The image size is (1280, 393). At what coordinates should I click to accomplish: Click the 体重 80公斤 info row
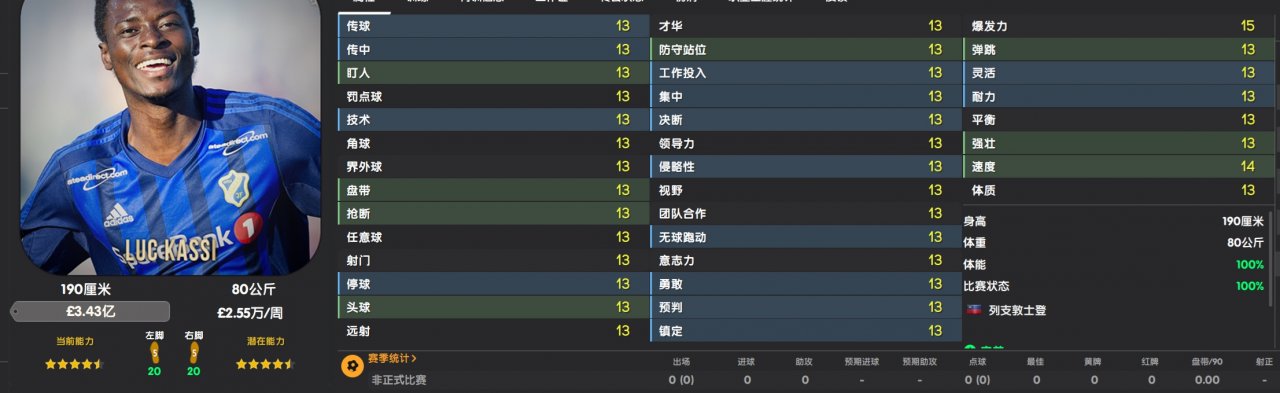1113,243
